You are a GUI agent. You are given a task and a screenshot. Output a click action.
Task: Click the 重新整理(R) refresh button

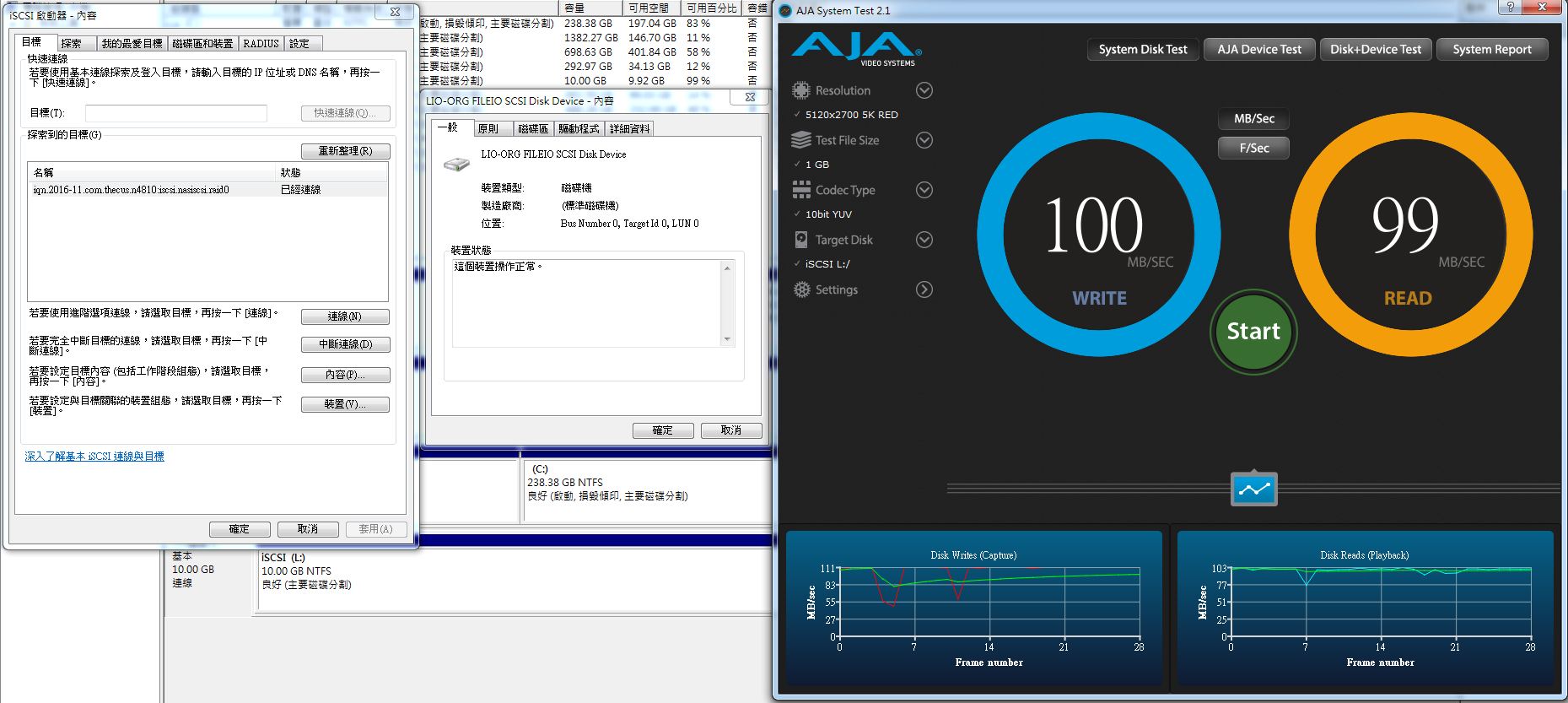[345, 151]
